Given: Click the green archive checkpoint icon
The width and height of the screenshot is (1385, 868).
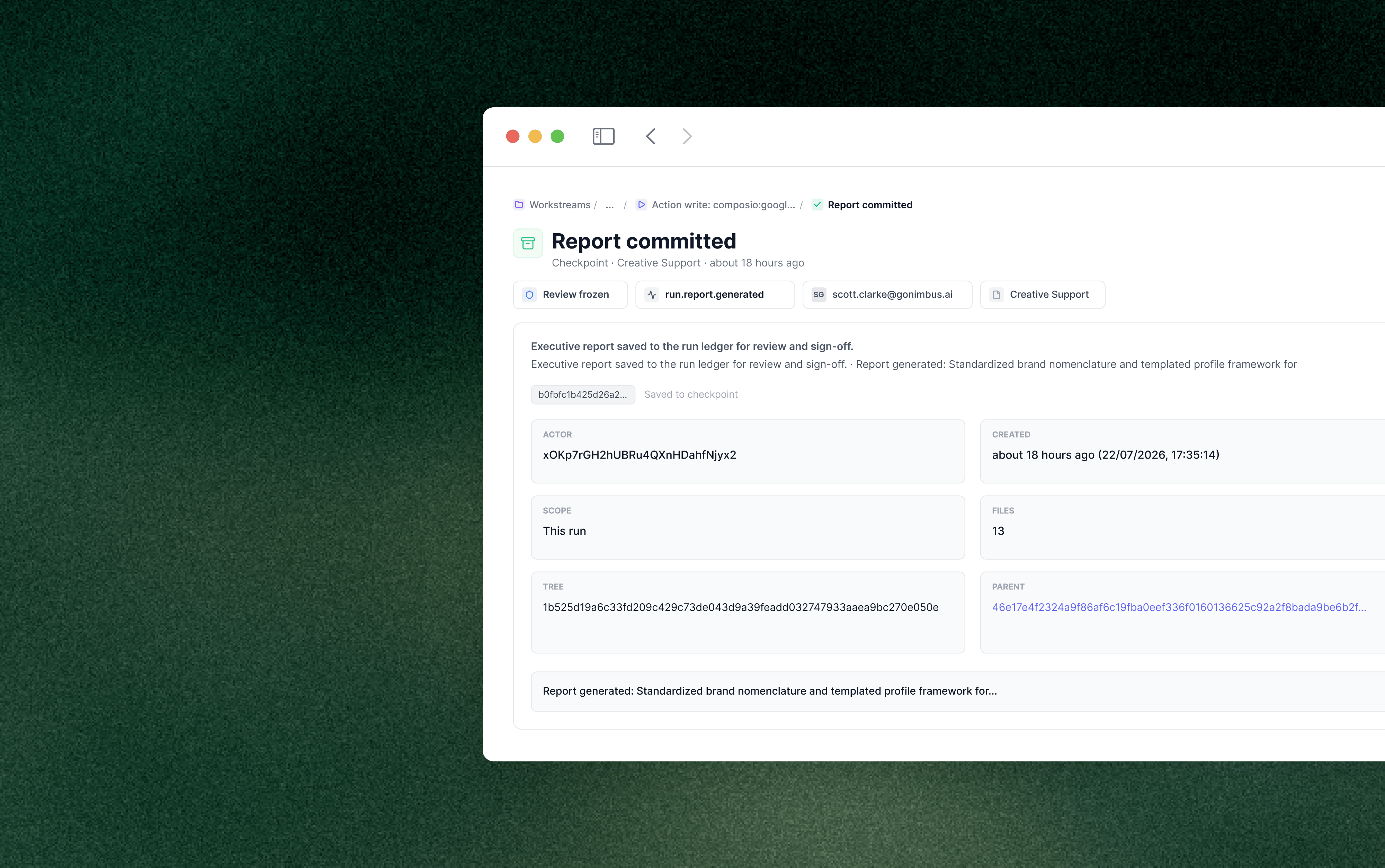Looking at the screenshot, I should point(528,243).
